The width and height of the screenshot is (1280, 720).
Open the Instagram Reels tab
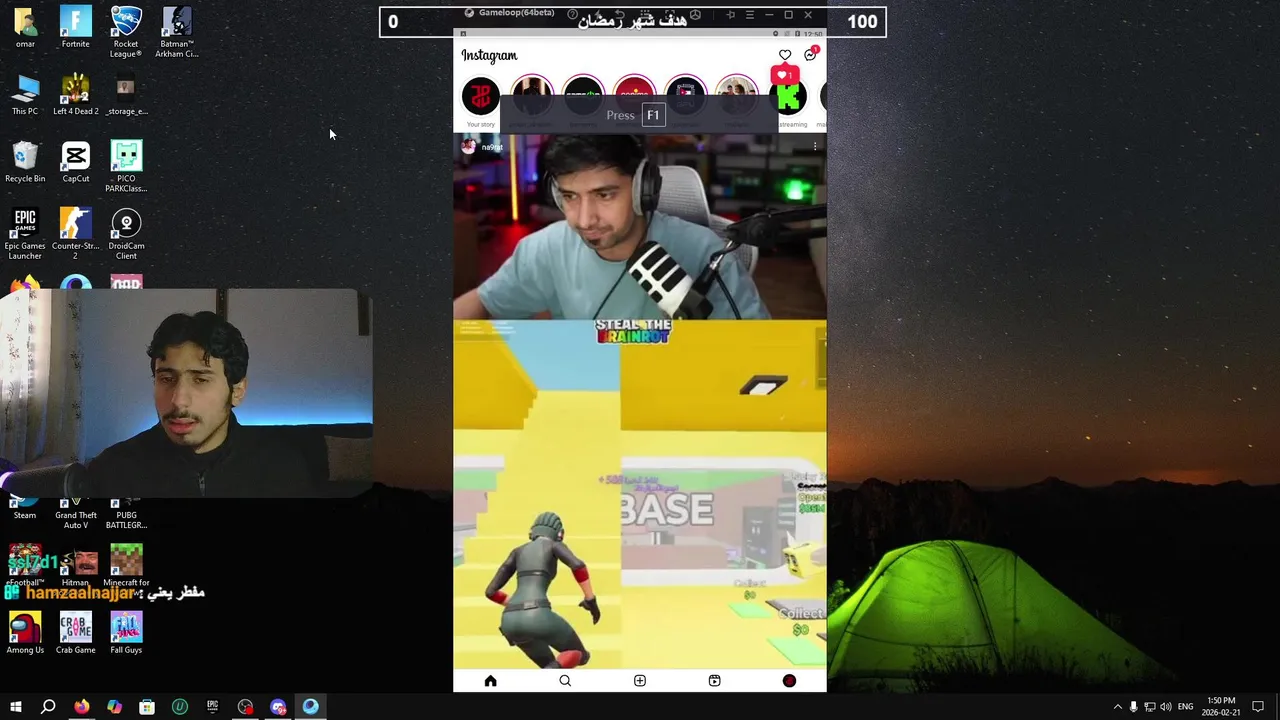[x=714, y=681]
